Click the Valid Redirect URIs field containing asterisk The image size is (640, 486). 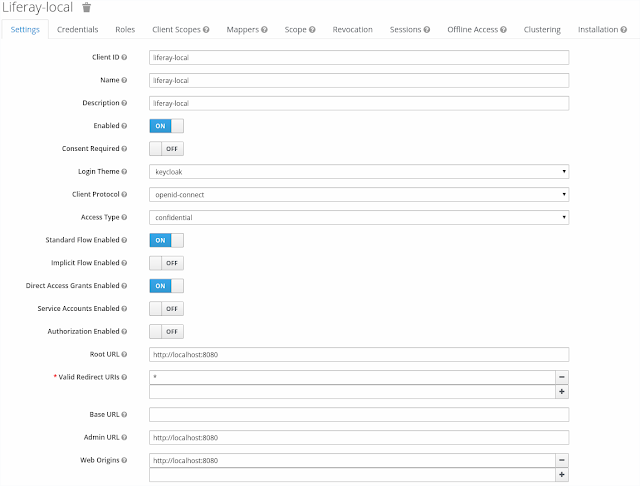click(352, 377)
